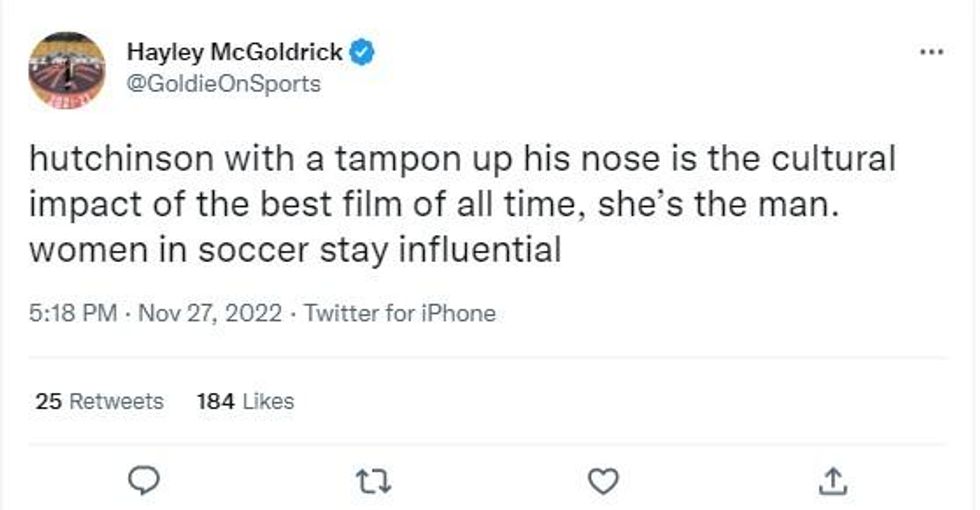Open the three-dot more options menu
980x510 pixels.
931,51
